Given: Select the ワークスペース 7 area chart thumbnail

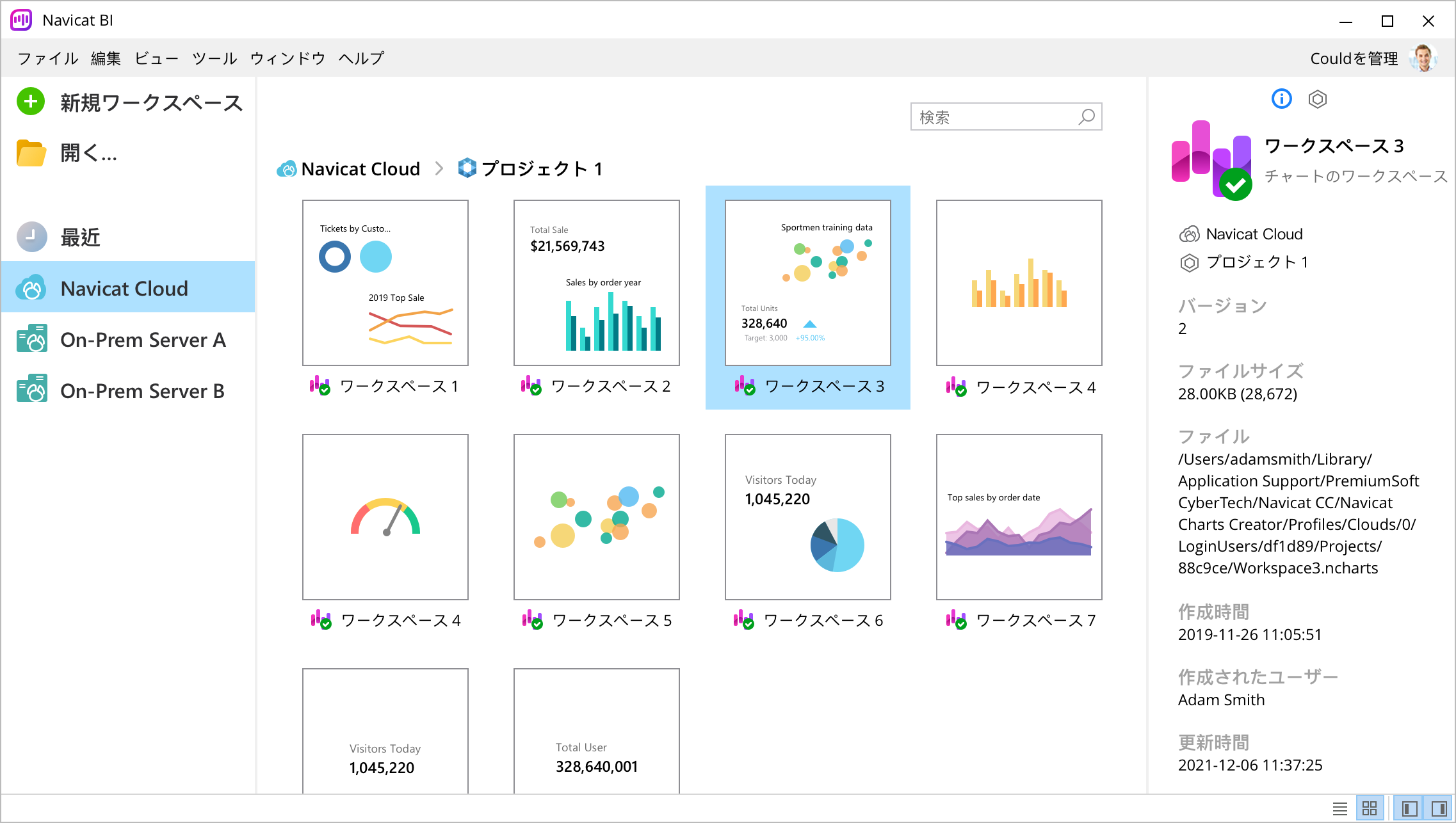Looking at the screenshot, I should click(1019, 516).
